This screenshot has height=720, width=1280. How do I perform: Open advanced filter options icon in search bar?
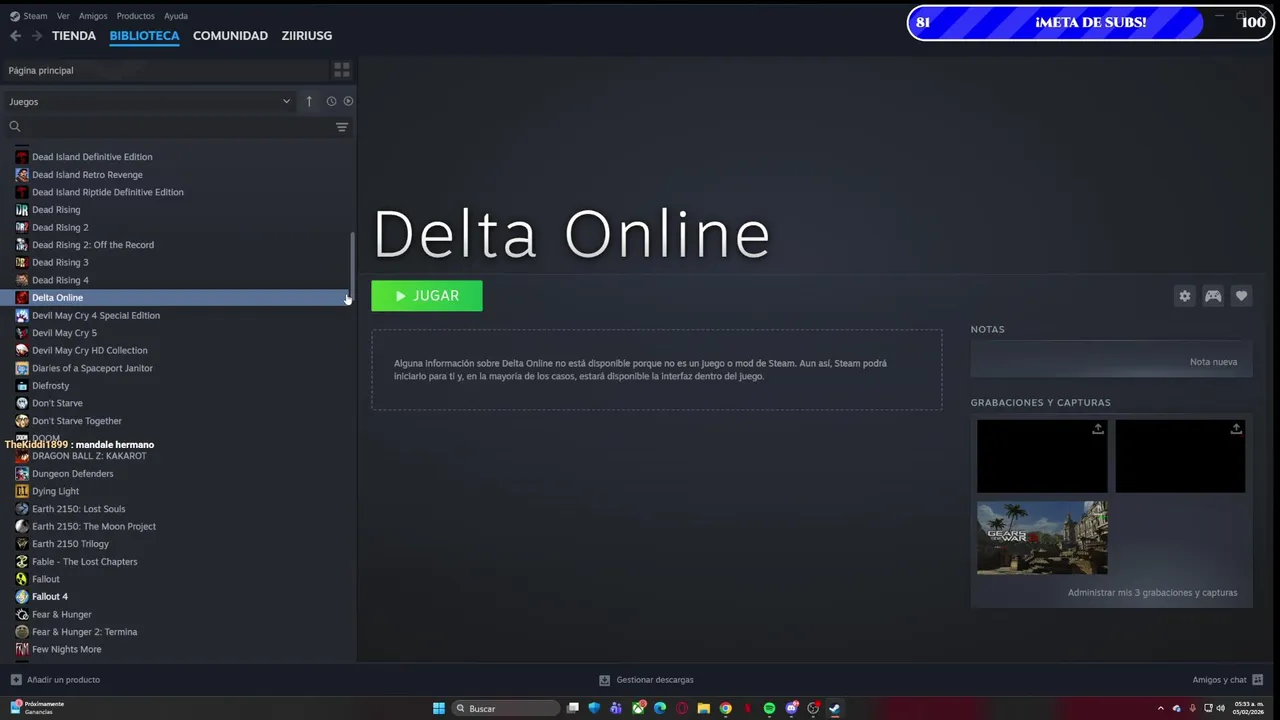point(342,127)
